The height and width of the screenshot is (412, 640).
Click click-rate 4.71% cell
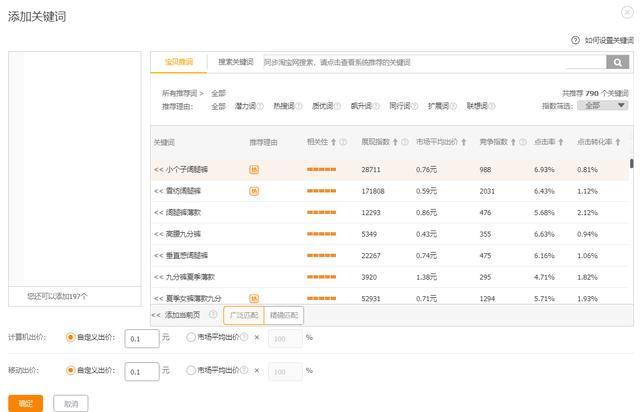(544, 277)
